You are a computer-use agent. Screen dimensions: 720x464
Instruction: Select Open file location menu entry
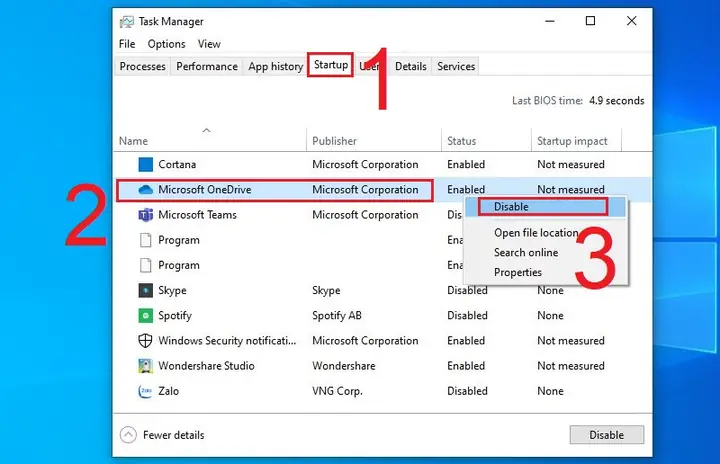[x=536, y=233]
